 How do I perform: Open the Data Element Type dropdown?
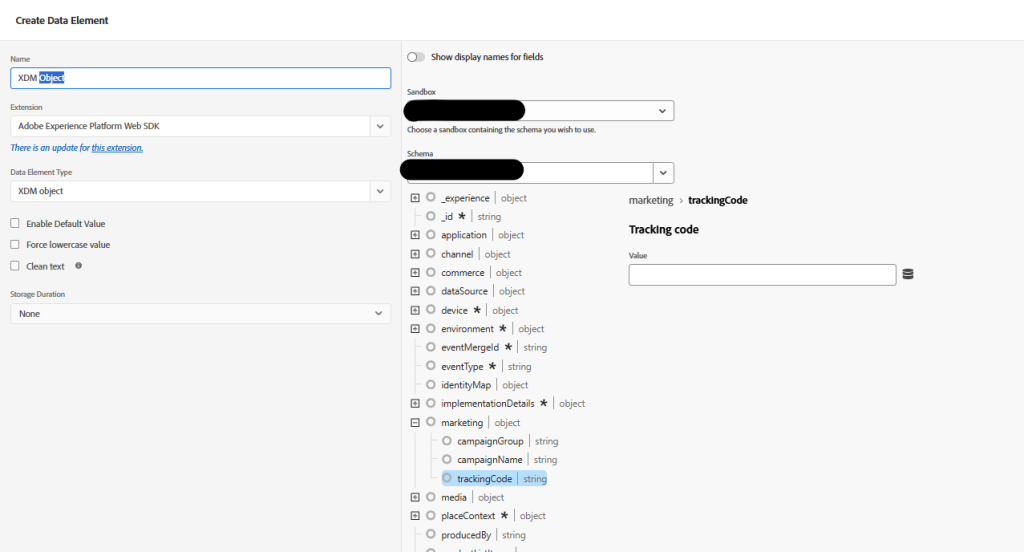[x=380, y=191]
